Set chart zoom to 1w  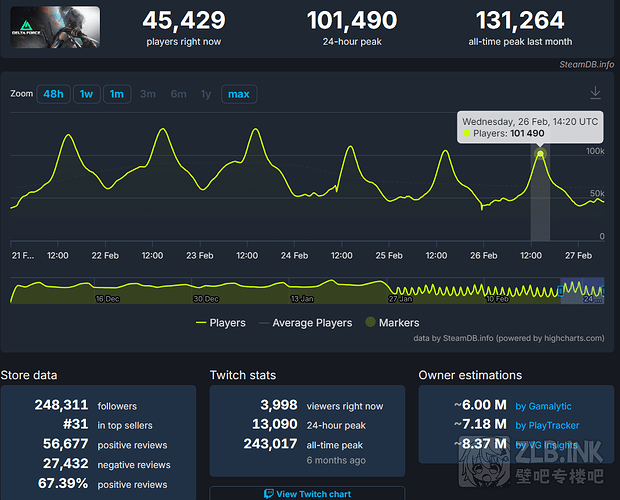[87, 94]
